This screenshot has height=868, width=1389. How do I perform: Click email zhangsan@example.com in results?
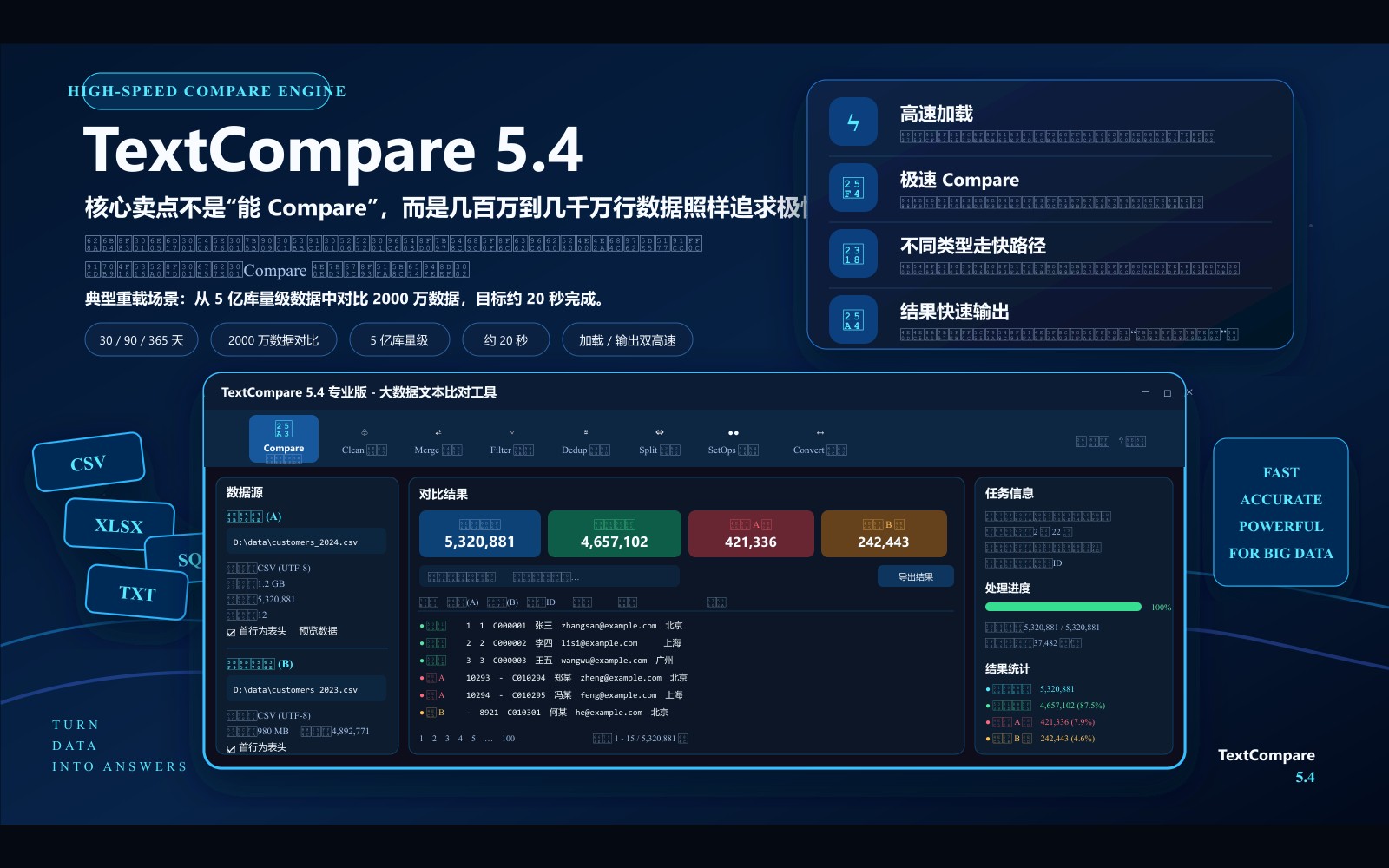609,626
